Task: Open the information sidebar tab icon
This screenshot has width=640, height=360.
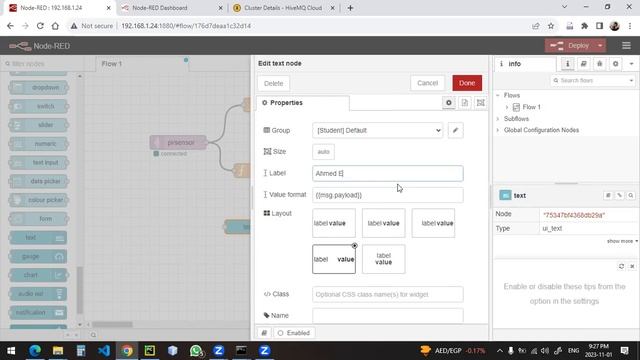Action: pyautogui.click(x=567, y=64)
